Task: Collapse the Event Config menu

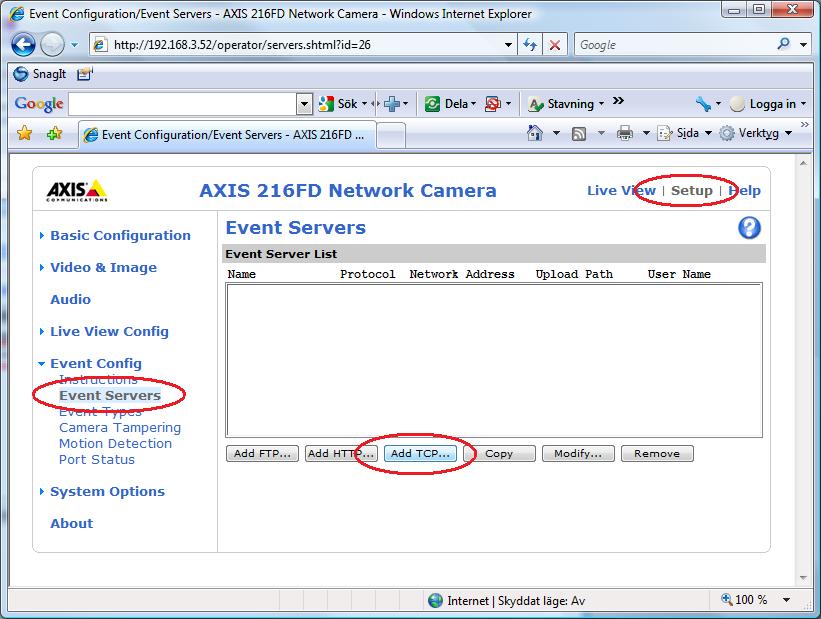Action: (96, 363)
